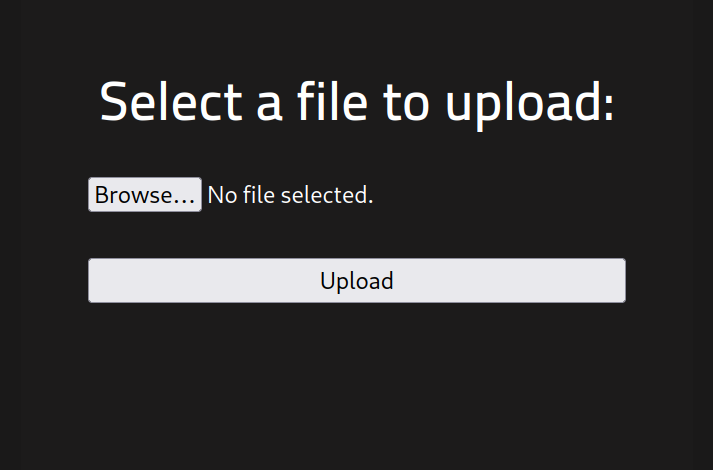Start file selection with Browse…
The image size is (713, 470).
(145, 195)
